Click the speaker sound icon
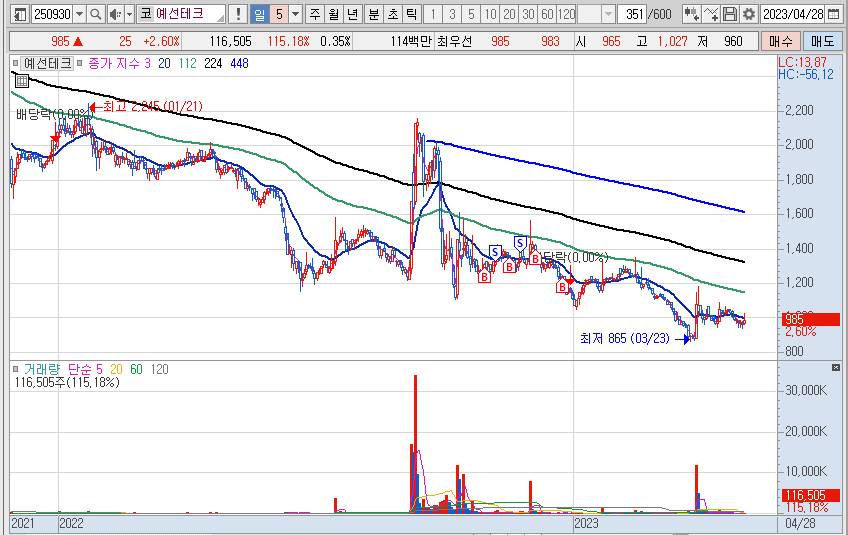848x535 pixels. 115,14
